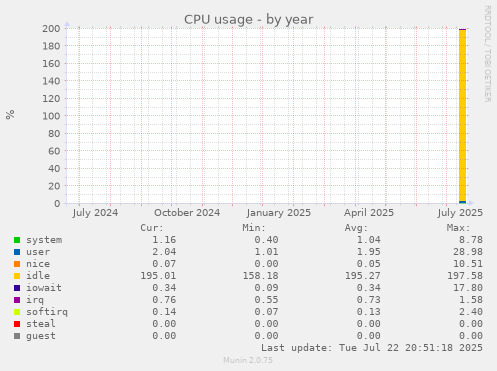497x371 pixels.
Task: Click the July 2024 axis label
Action: 95,213
